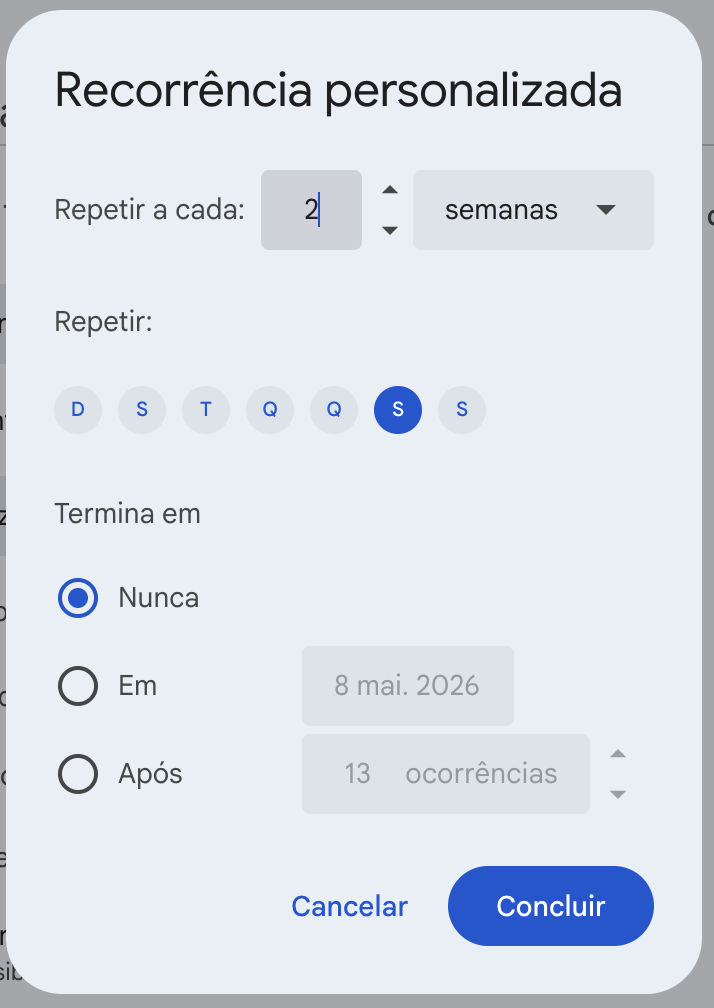Click Cancelar to dismiss the dialog
Viewport: 714px width, 1008px height.
[x=349, y=906]
